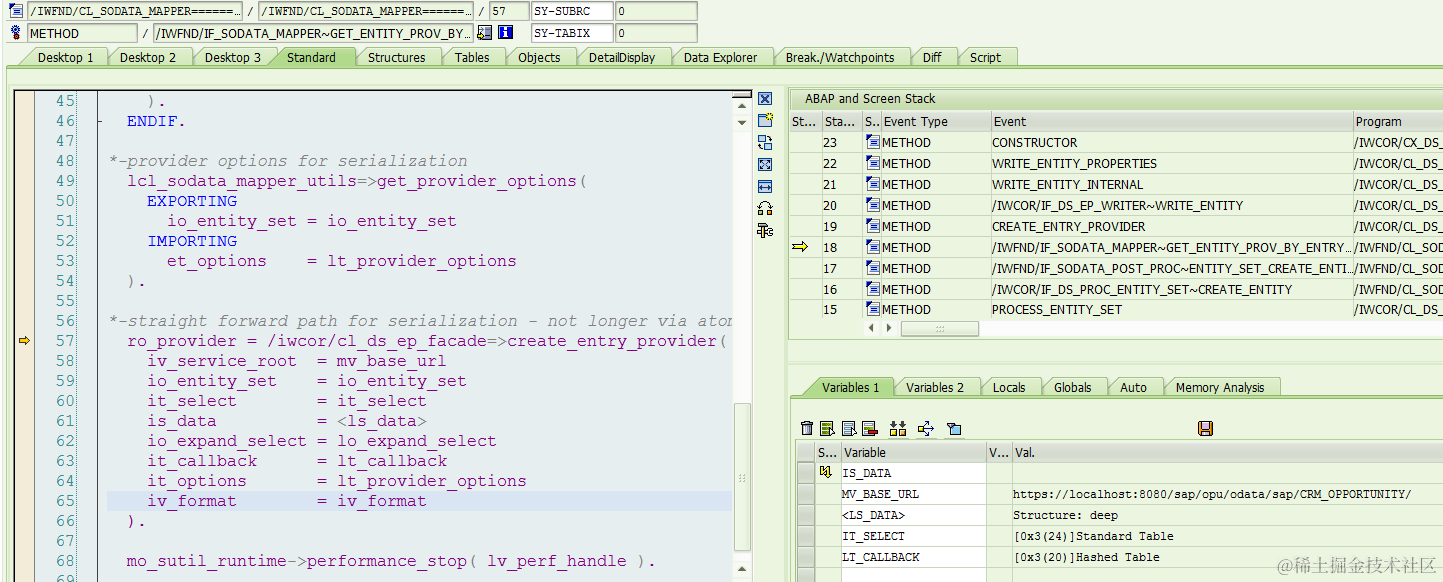Viewport: 1443px width, 582px height.
Task: Switch to Desktop 2 tab
Action: pos(147,57)
